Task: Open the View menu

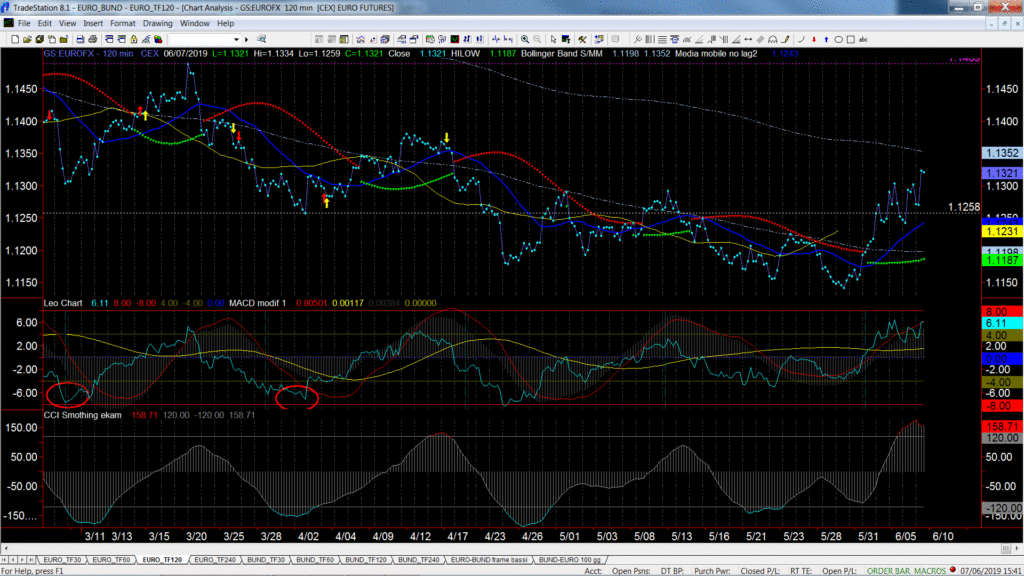Action: click(67, 24)
